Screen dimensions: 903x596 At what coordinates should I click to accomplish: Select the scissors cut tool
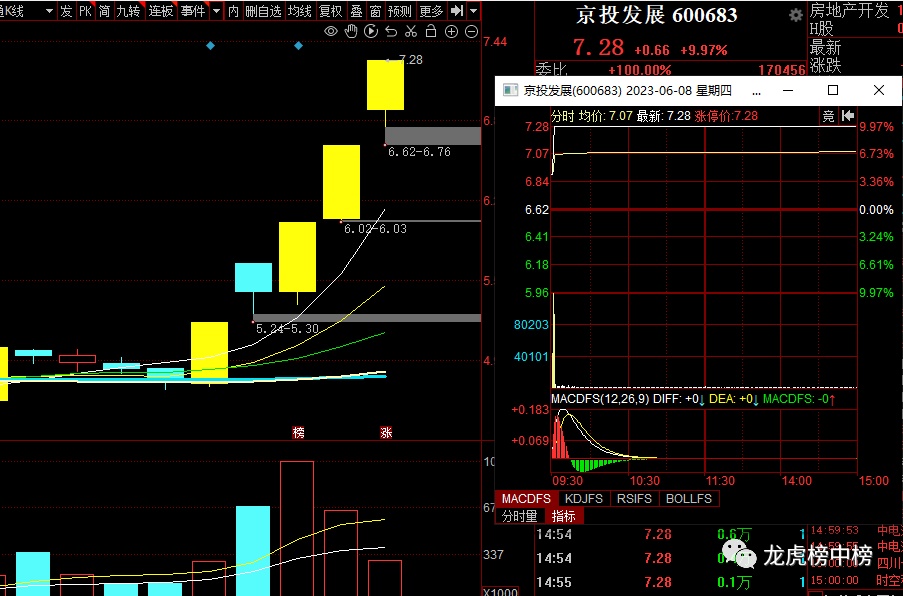pyautogui.click(x=411, y=32)
